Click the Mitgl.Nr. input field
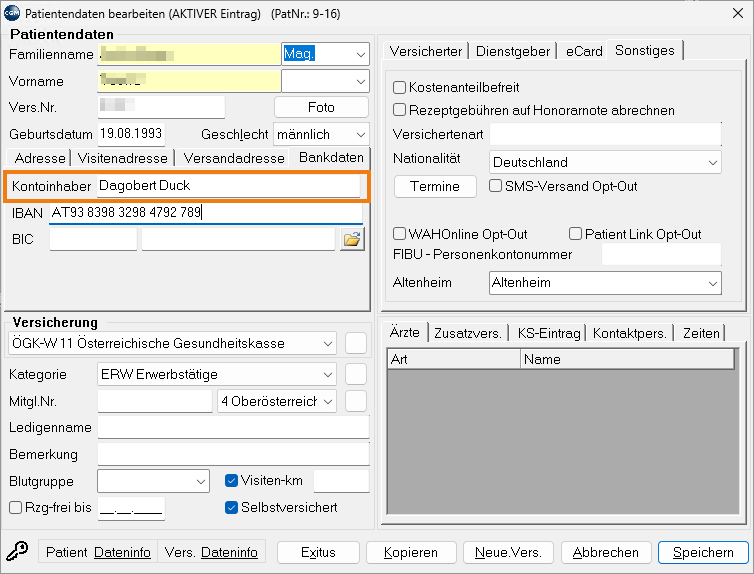This screenshot has width=754, height=574. [x=155, y=401]
